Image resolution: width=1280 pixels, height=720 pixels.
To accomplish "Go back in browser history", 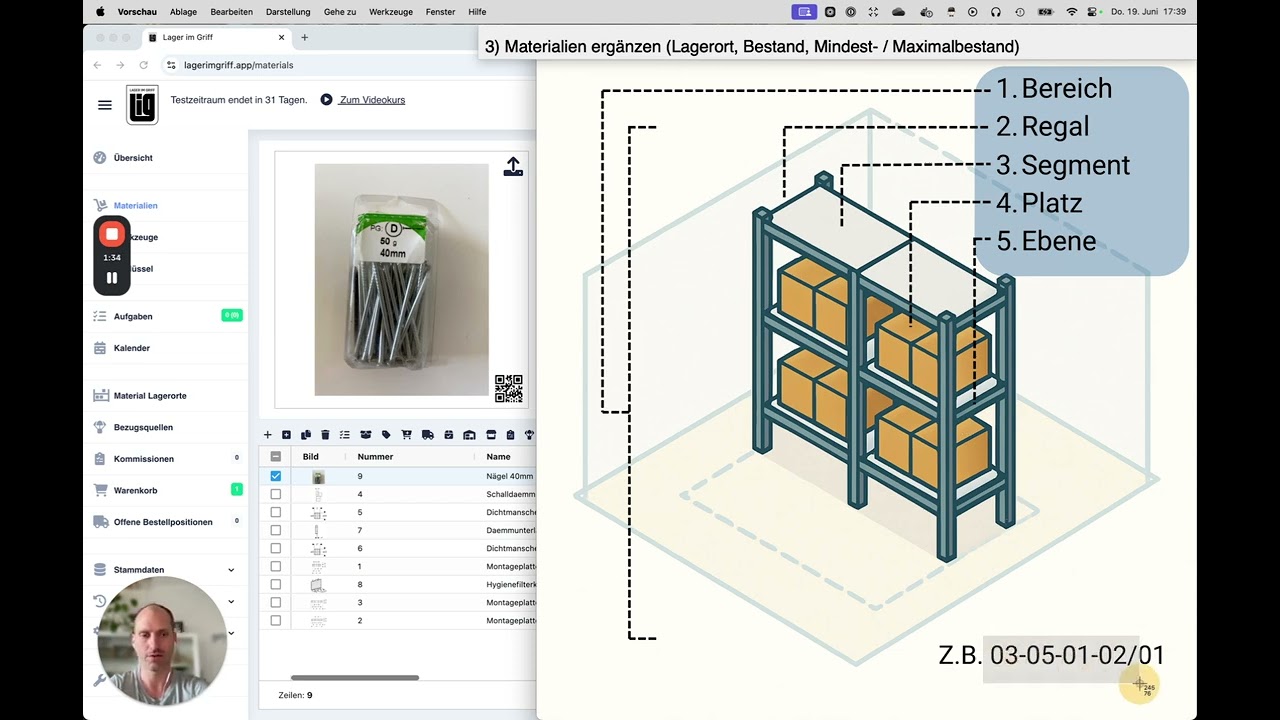I will point(97,65).
